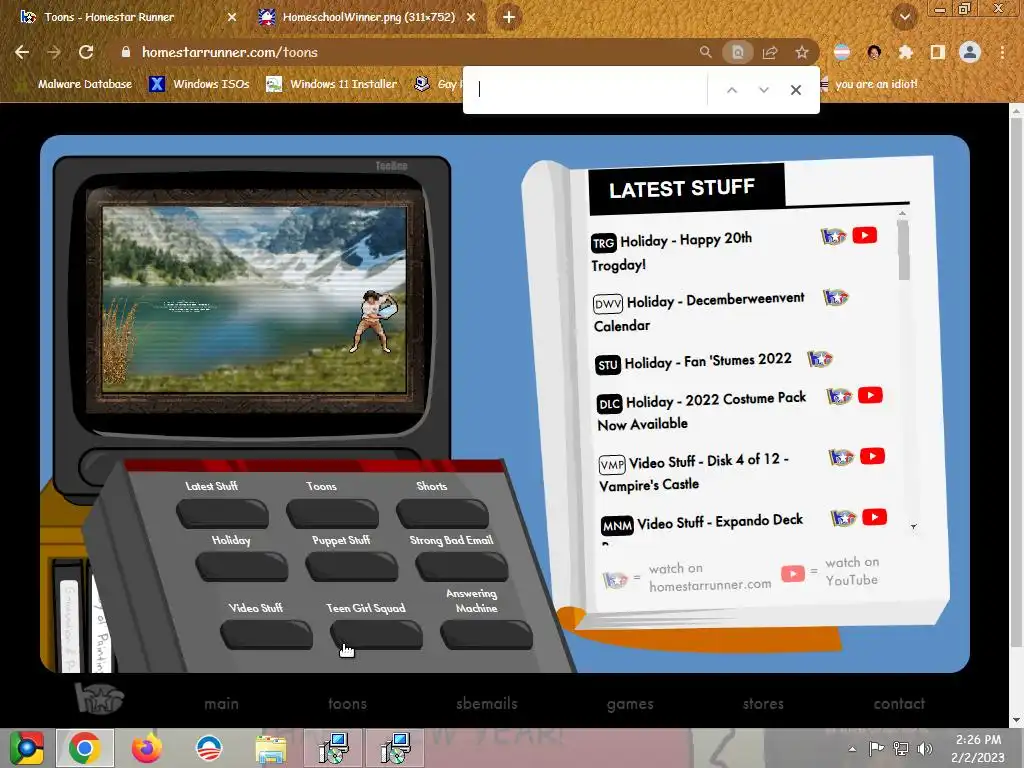Open Malware Database bookmark

point(76,84)
